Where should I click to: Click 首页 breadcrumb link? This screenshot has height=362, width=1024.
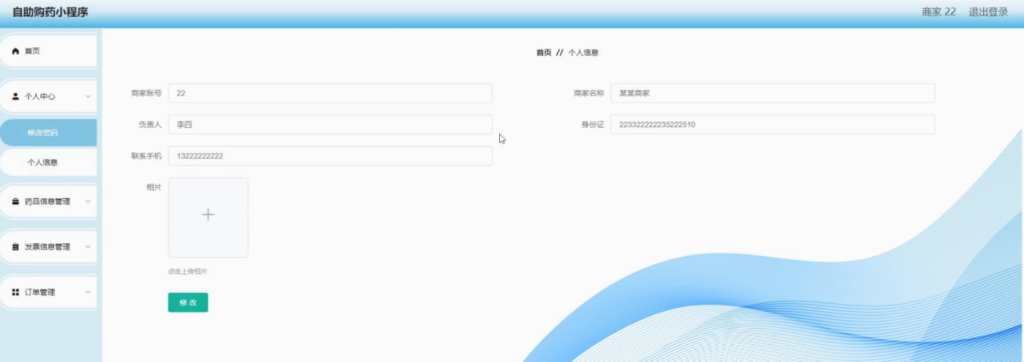coord(543,53)
